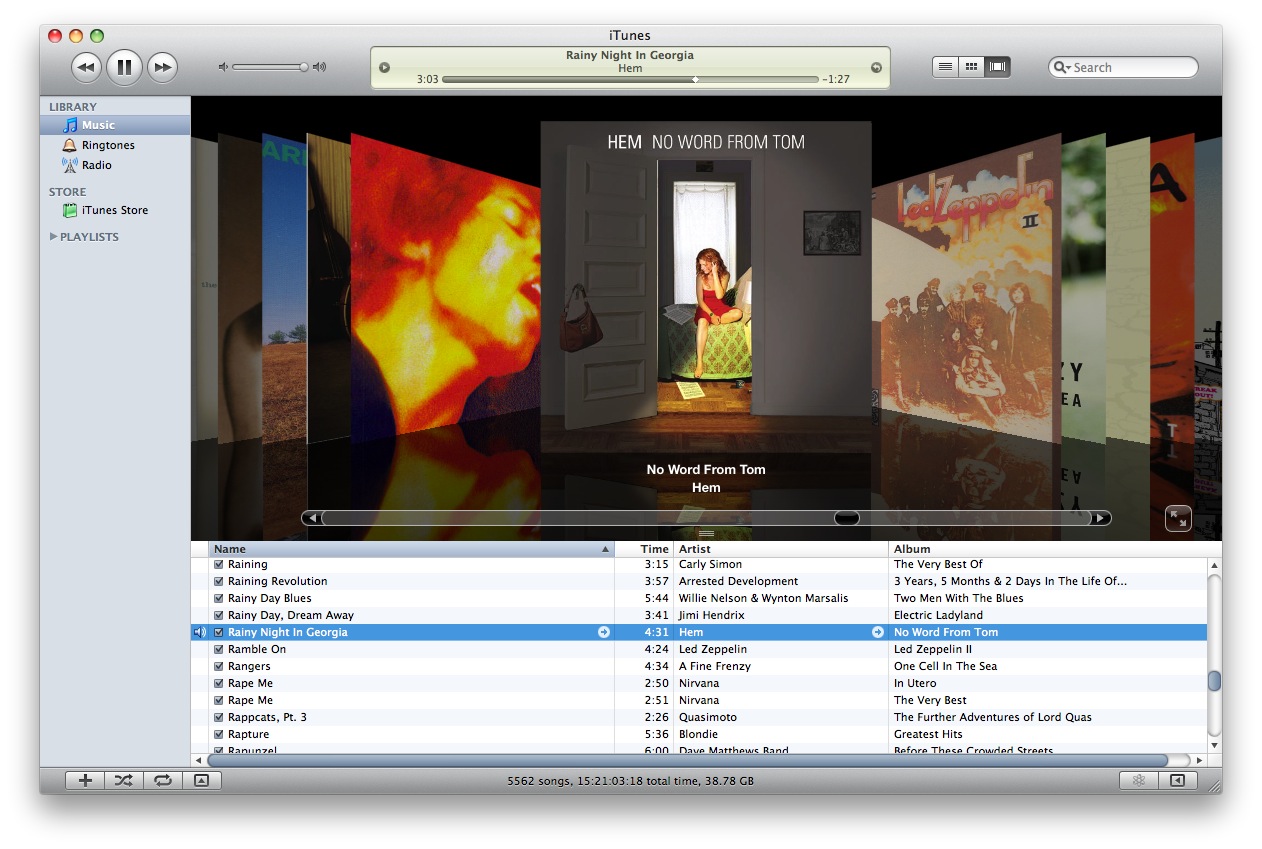Uncheck the Rainy Day Blues checkbox
Viewport: 1262px width, 849px height.
tap(219, 599)
